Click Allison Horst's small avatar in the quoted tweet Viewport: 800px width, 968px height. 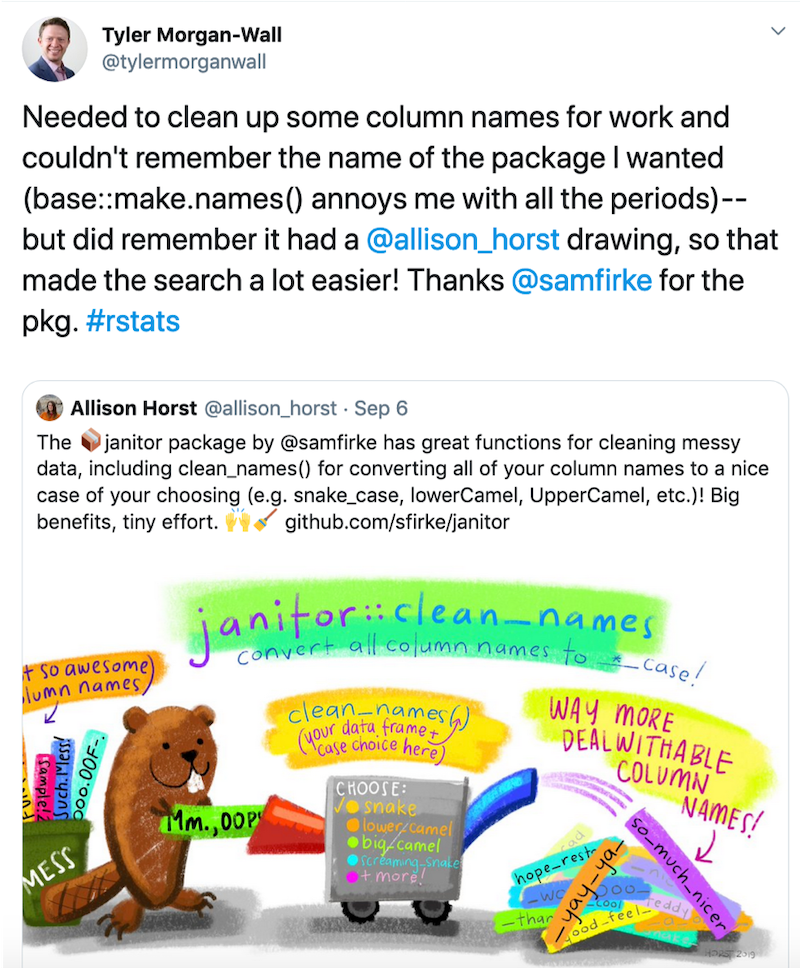pos(49,409)
